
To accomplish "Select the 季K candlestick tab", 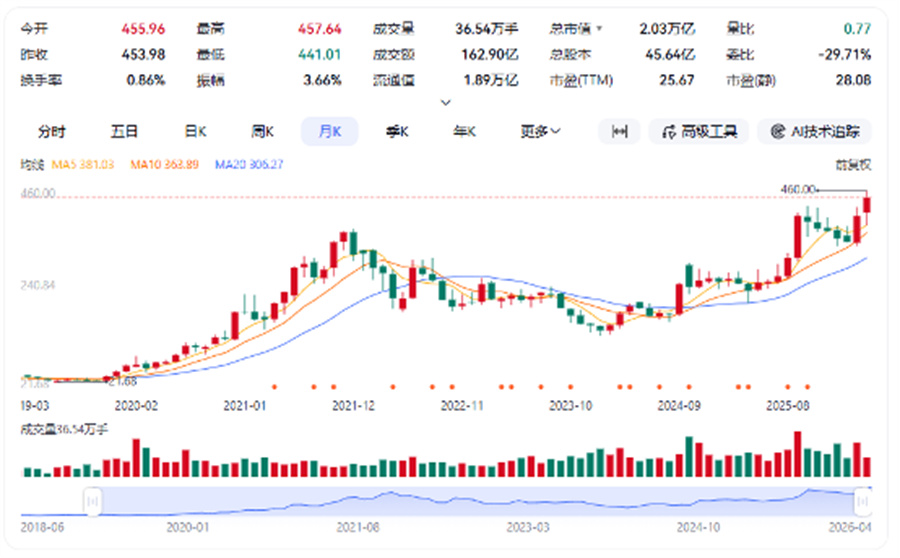I will point(397,131).
